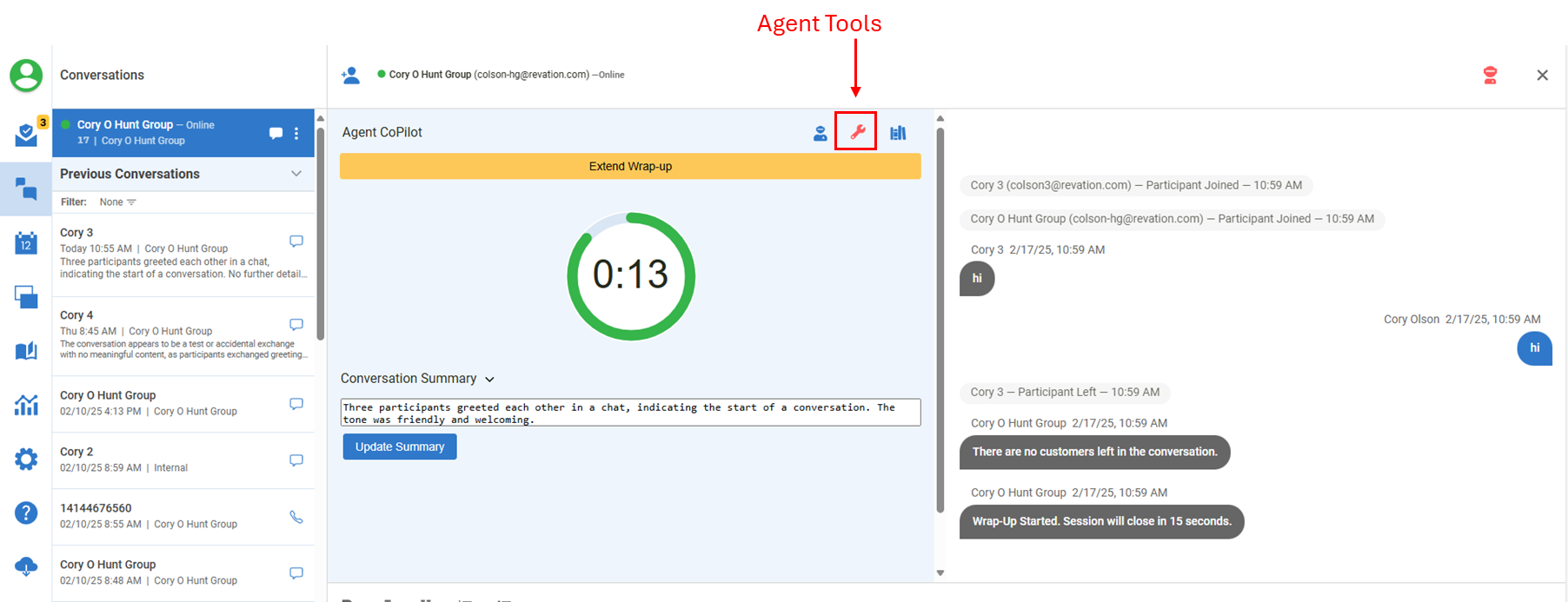Collapse the Conversation Summary section
This screenshot has height=602, width=1568.
(x=489, y=380)
